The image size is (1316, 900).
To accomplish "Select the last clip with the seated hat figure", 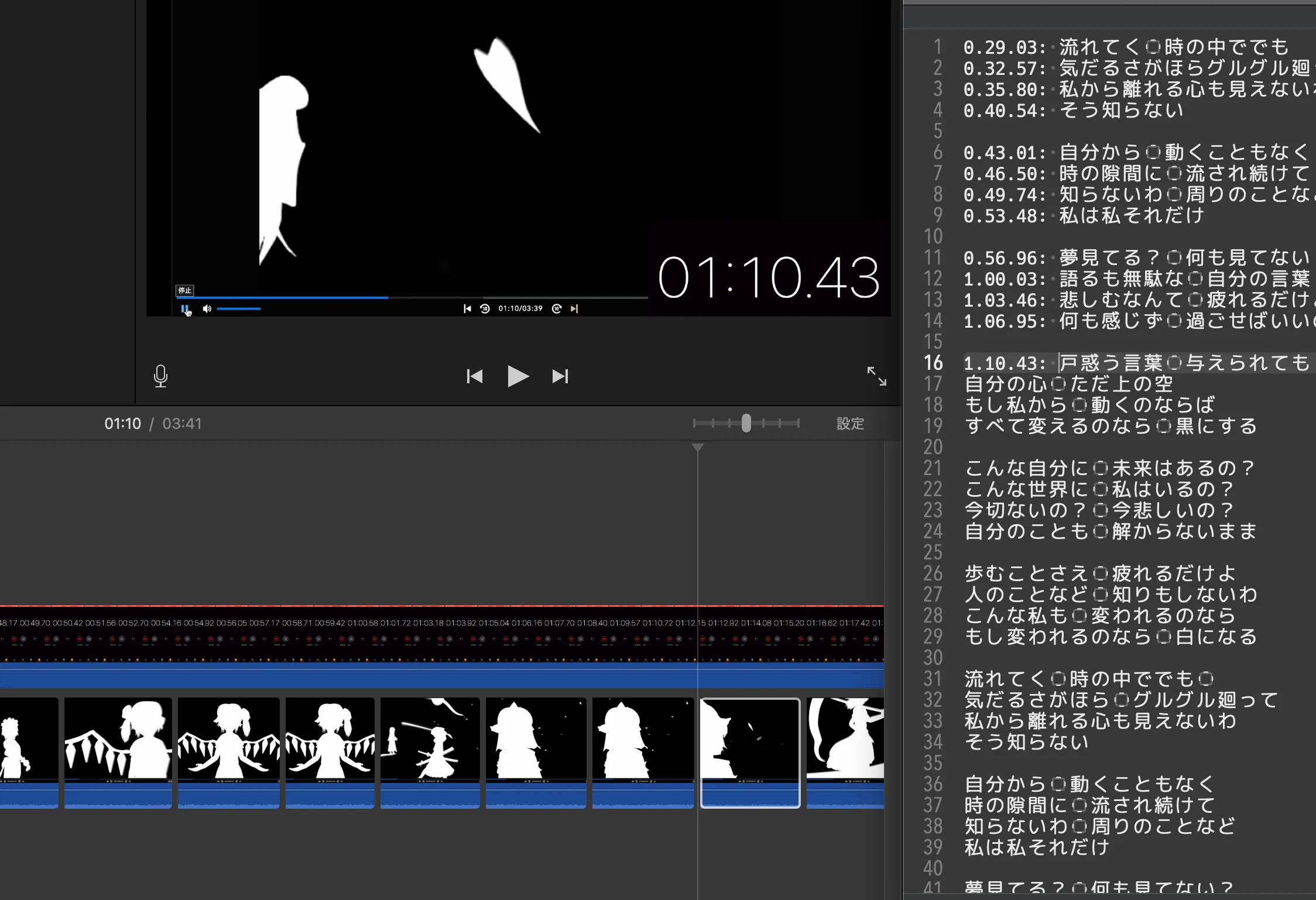I will point(845,753).
